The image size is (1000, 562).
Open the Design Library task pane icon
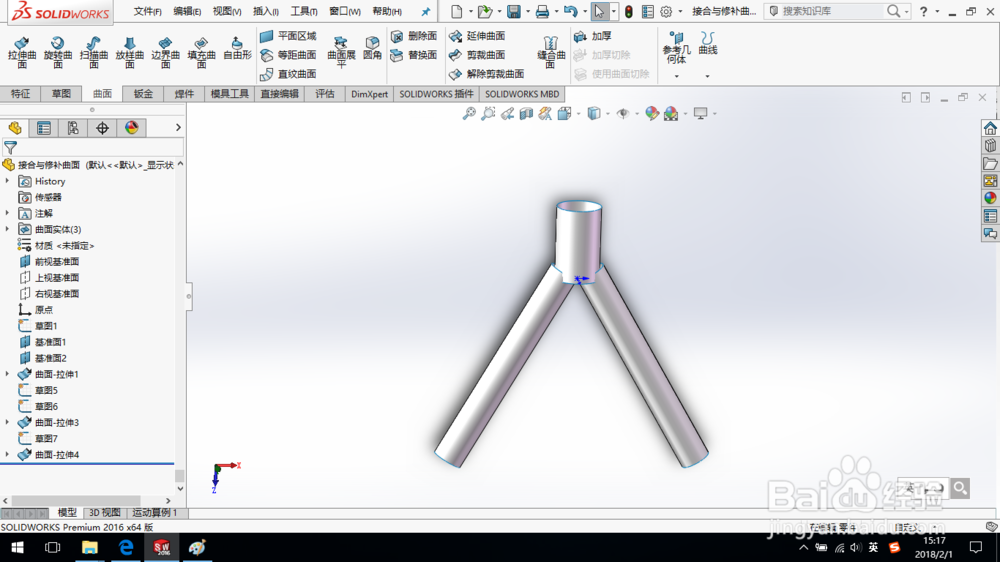990,146
